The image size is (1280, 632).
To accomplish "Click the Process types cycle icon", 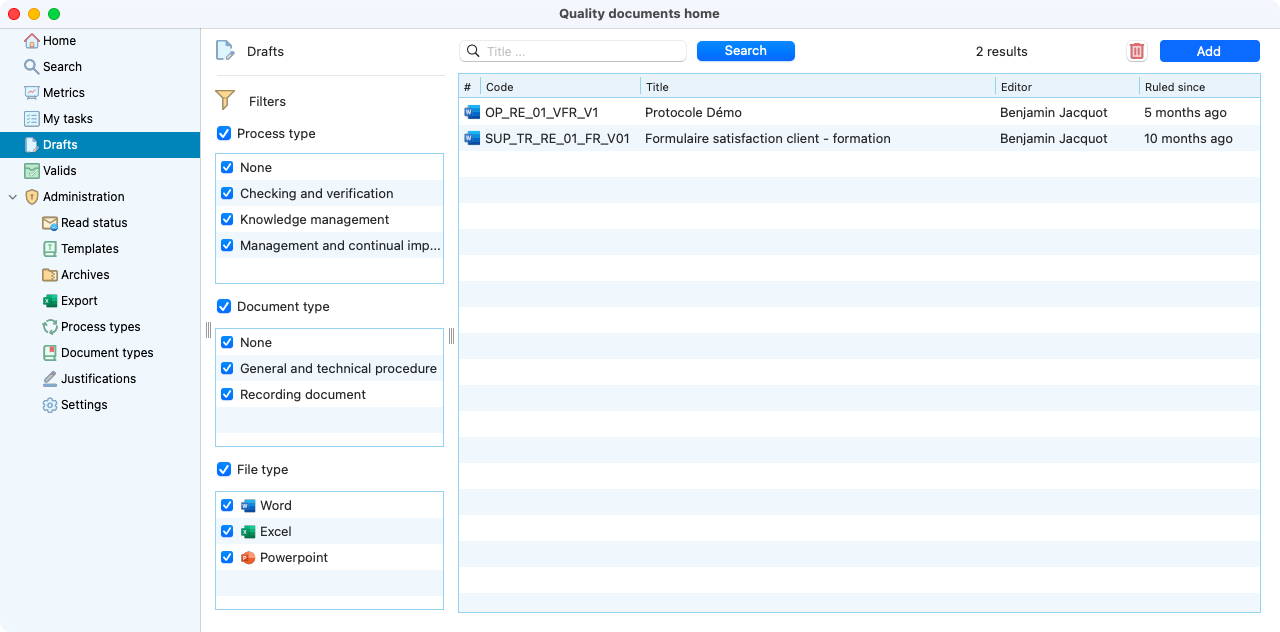I will click(50, 327).
